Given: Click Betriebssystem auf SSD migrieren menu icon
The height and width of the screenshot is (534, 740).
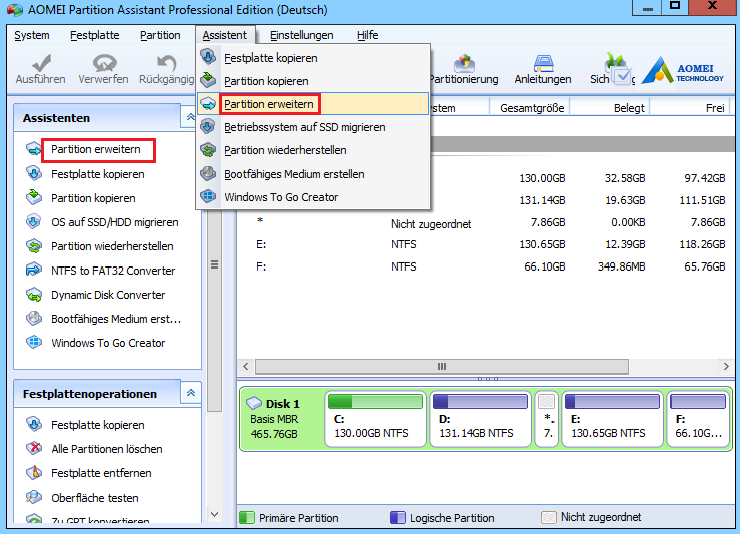Looking at the screenshot, I should pos(208,126).
